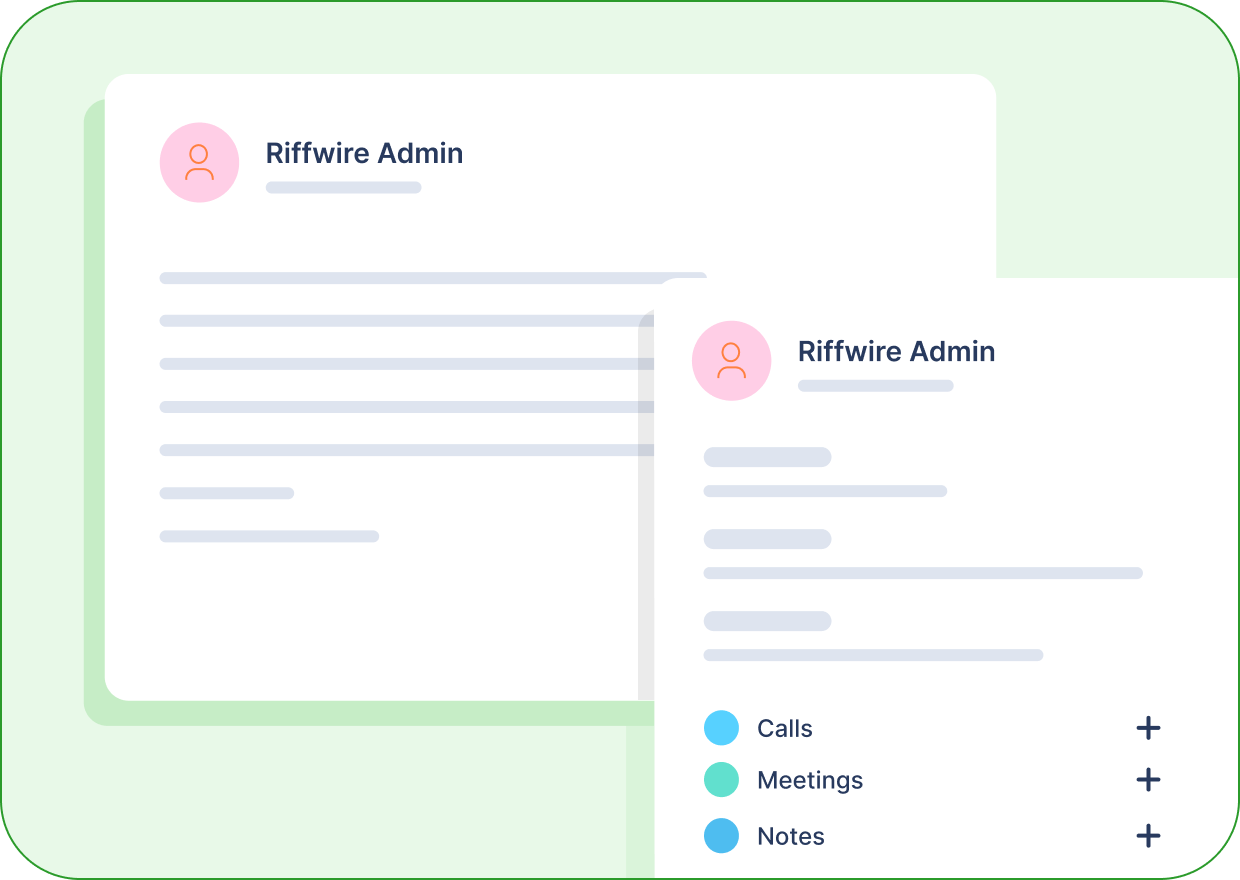Open the Meetings item
The height and width of the screenshot is (880, 1240).
[x=810, y=781]
